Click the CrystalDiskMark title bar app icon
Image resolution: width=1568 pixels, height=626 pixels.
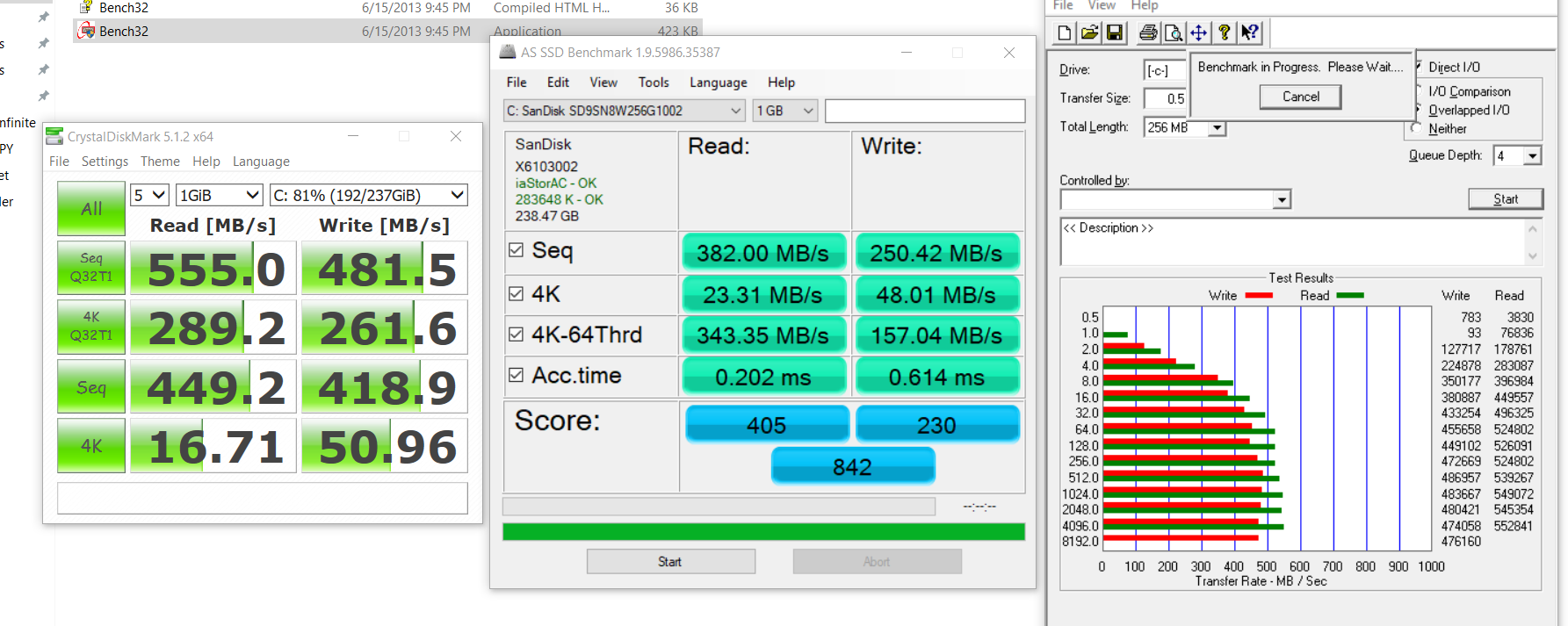[54, 136]
